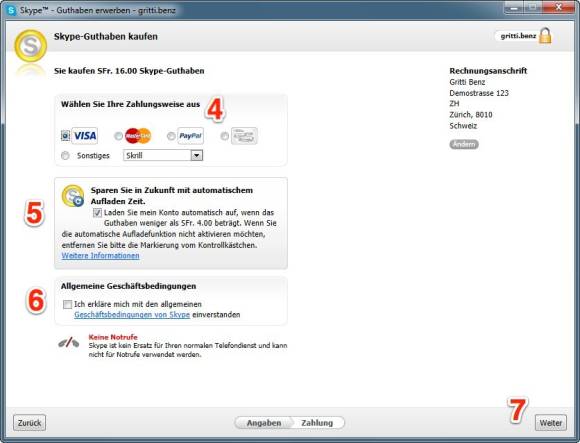
Task: Minimize the Skype window
Action: point(514,7)
